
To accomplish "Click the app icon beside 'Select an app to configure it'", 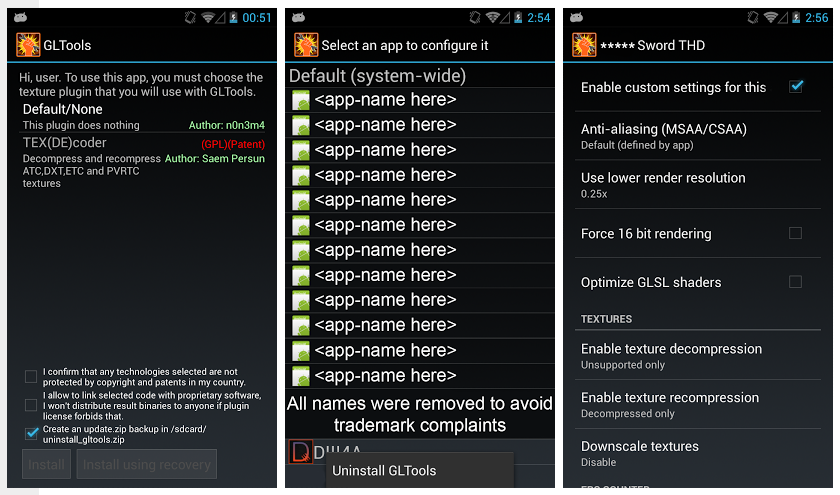I will point(306,45).
